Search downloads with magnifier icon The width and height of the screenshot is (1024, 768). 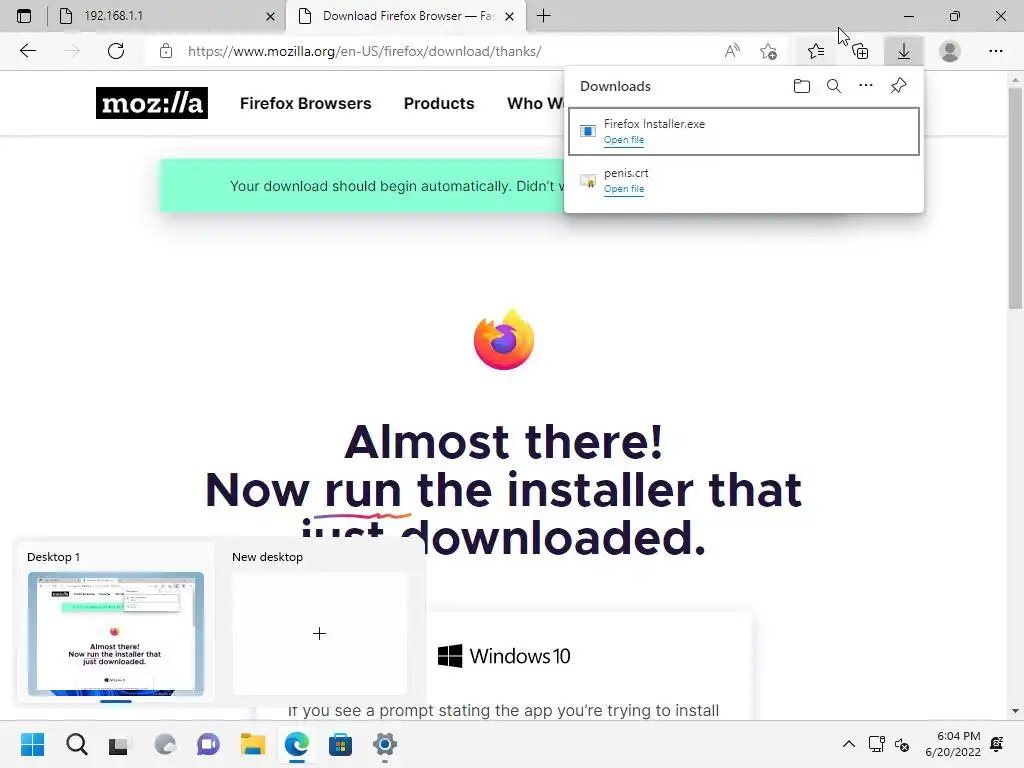click(x=834, y=86)
